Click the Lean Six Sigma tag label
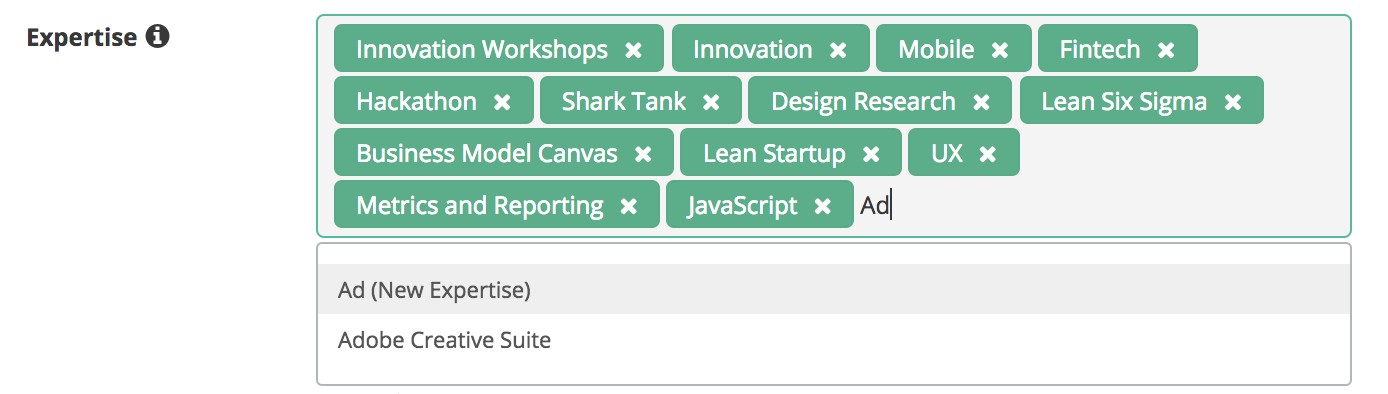 1124,101
